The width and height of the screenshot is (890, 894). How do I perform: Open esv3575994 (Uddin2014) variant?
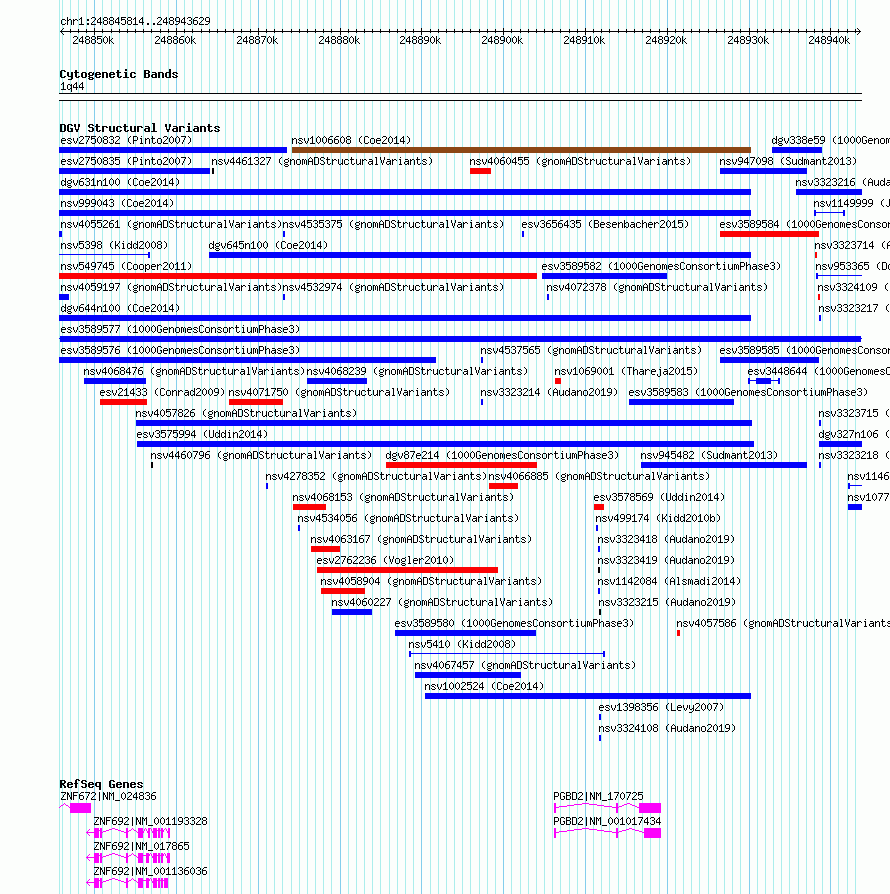(x=202, y=434)
